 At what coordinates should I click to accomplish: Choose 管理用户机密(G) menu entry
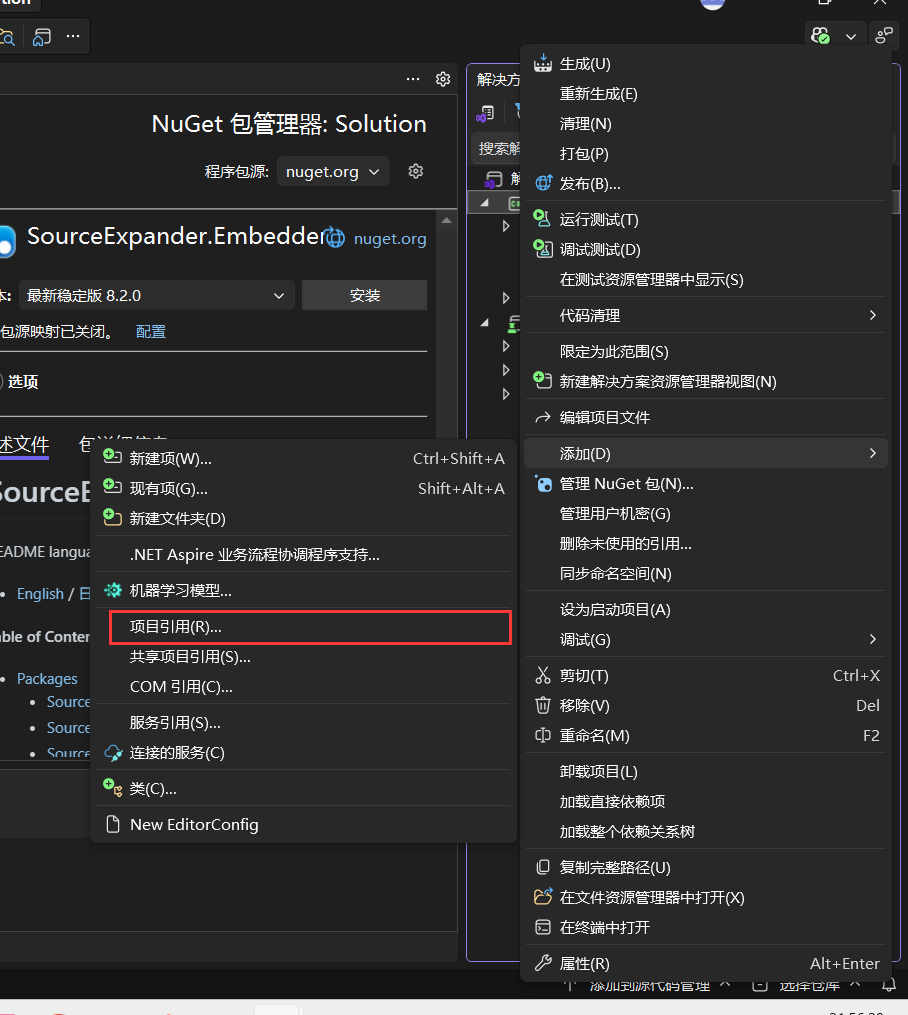click(x=706, y=513)
